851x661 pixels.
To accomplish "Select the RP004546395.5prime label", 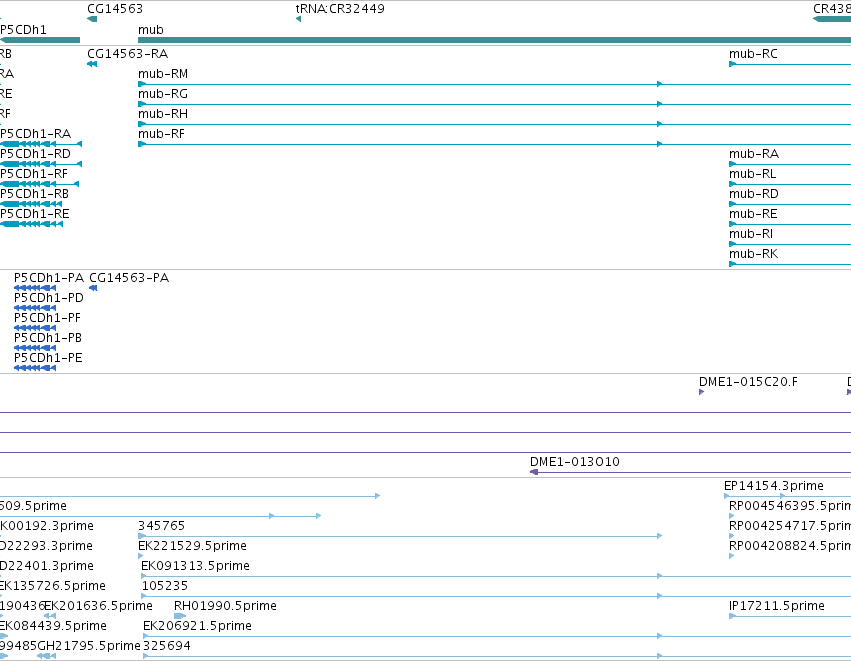I will pyautogui.click(x=790, y=506).
